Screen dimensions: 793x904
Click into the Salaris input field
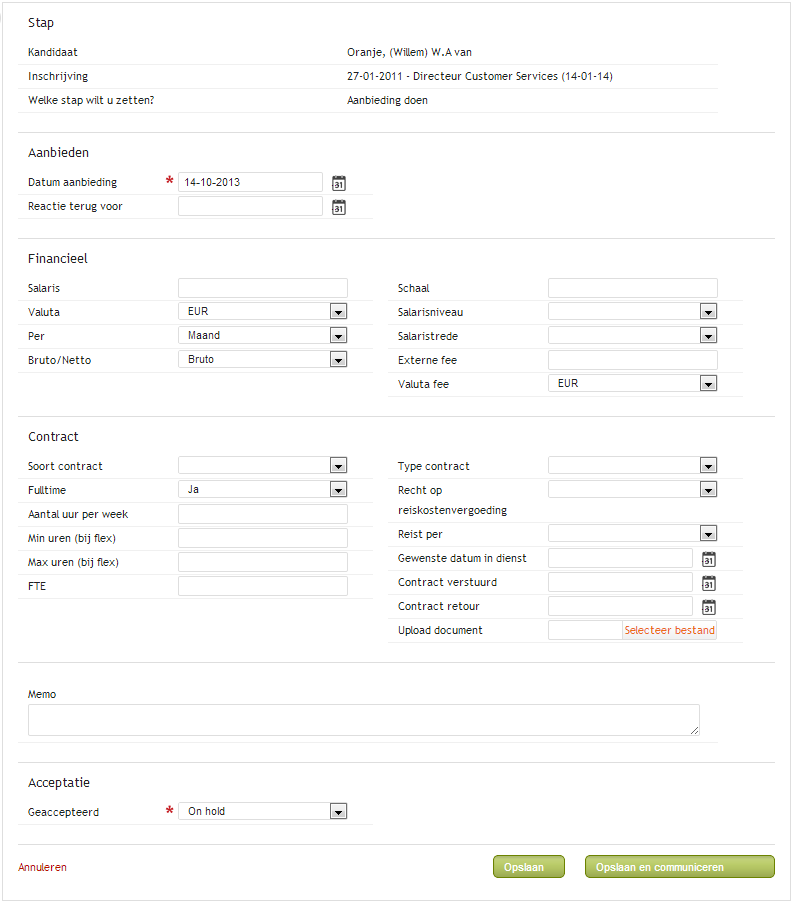(x=263, y=288)
